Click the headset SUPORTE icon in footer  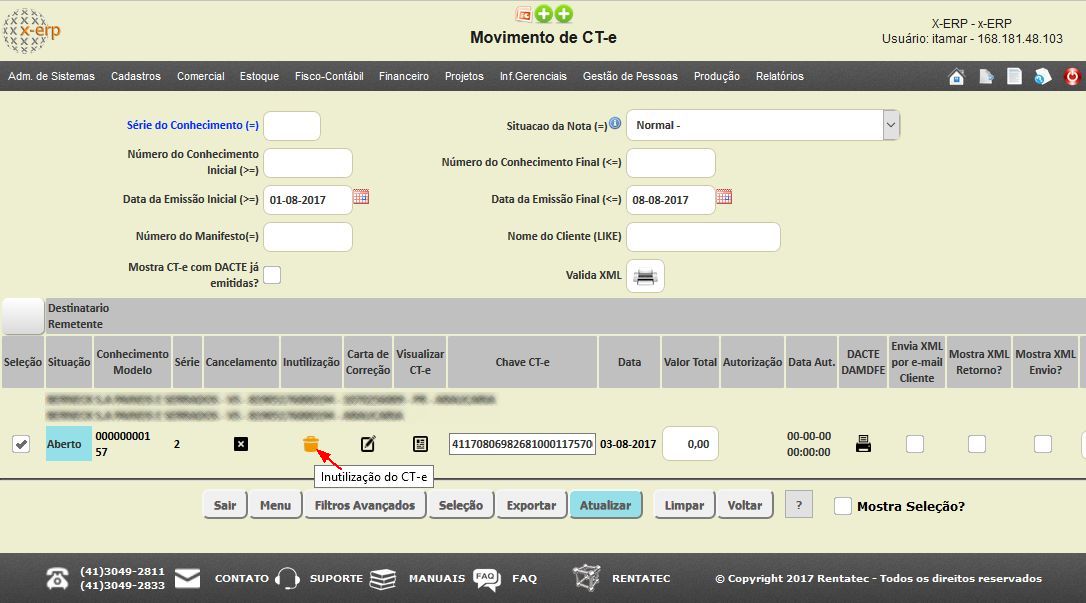[287, 579]
